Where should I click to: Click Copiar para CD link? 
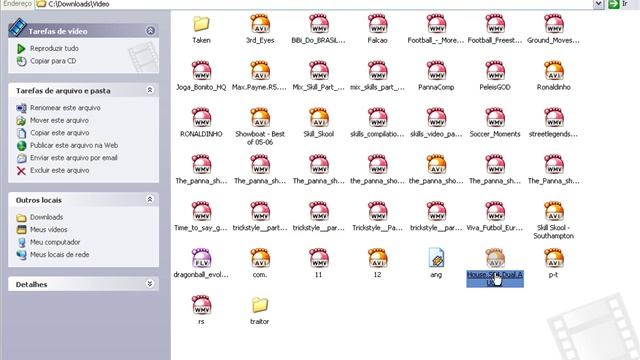coord(53,61)
